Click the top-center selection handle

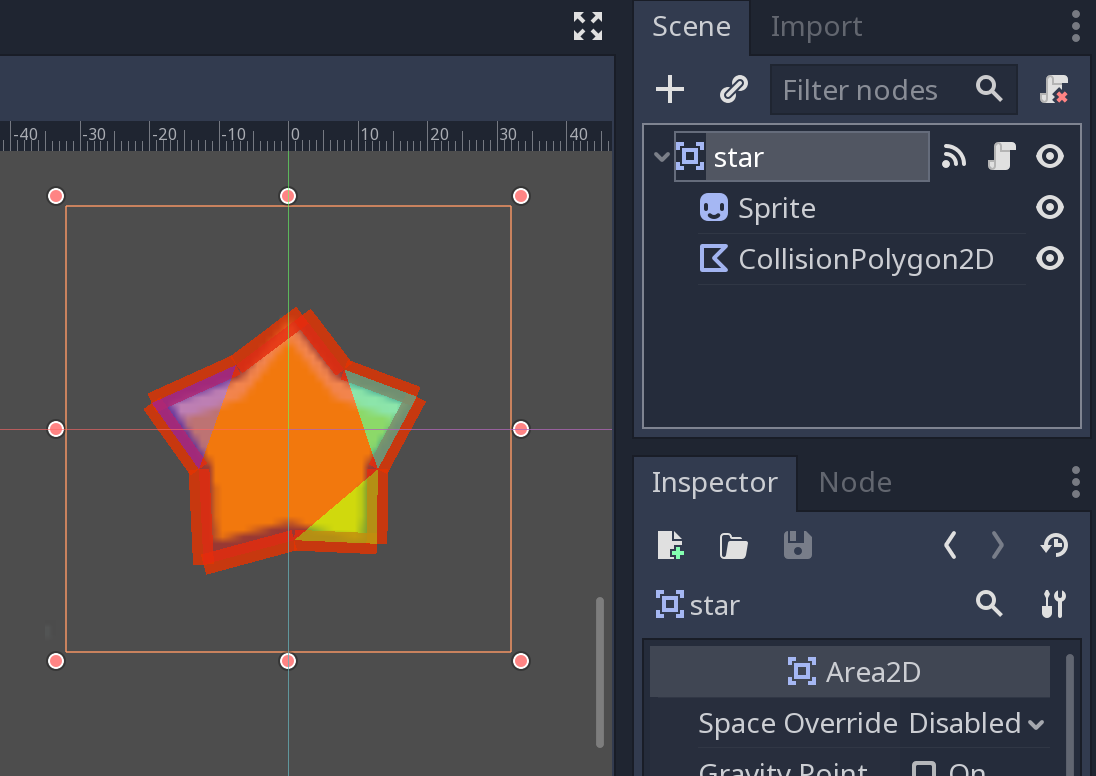(288, 196)
